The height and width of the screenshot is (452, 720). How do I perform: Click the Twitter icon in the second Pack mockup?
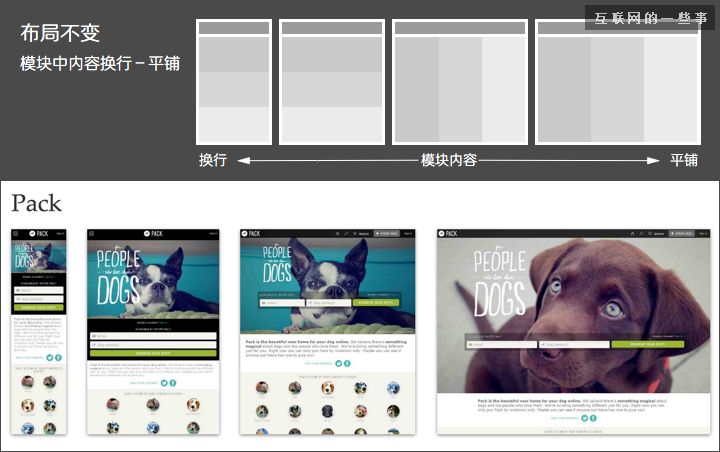pyautogui.click(x=162, y=383)
